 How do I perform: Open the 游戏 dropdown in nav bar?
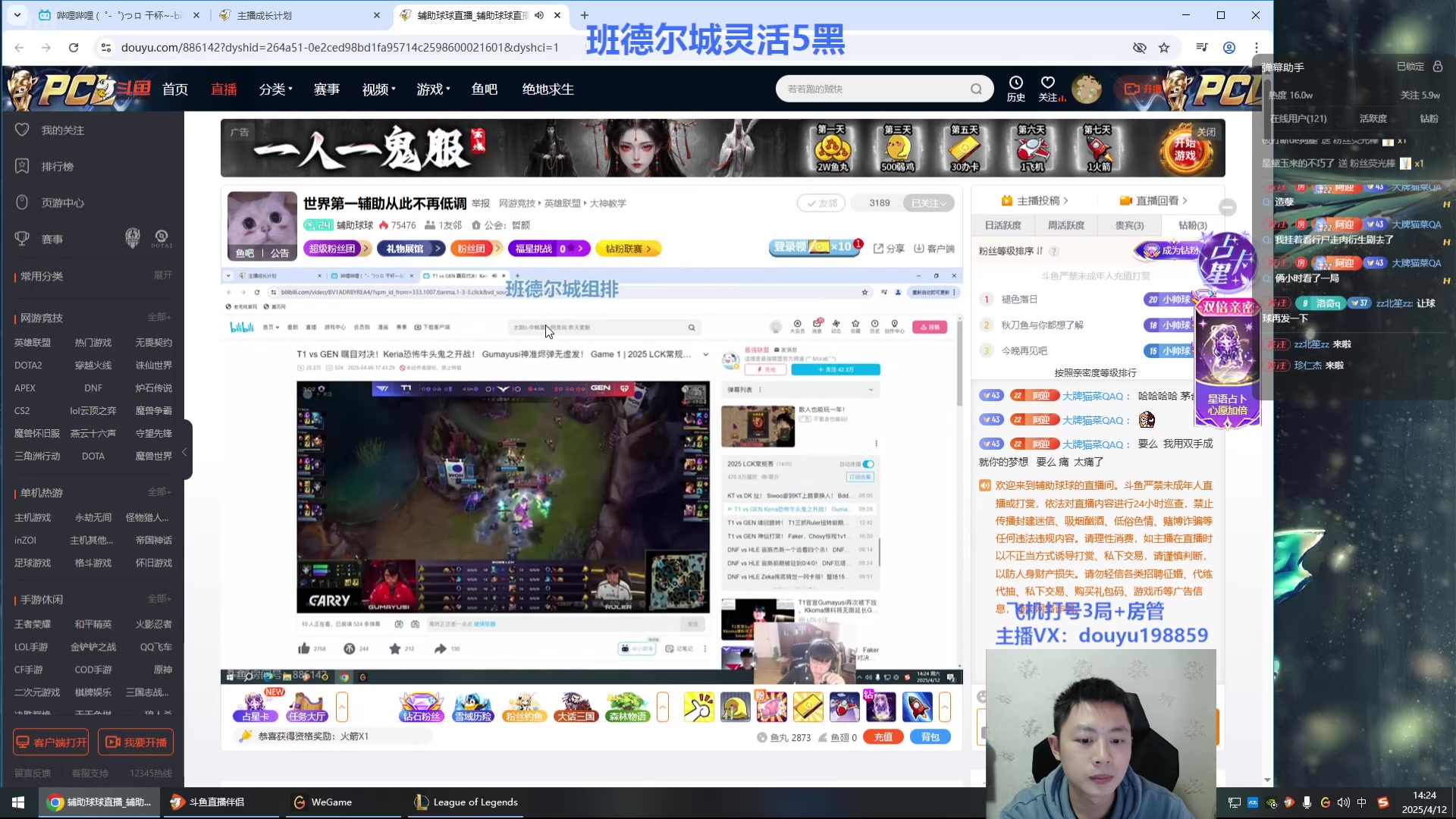(433, 89)
